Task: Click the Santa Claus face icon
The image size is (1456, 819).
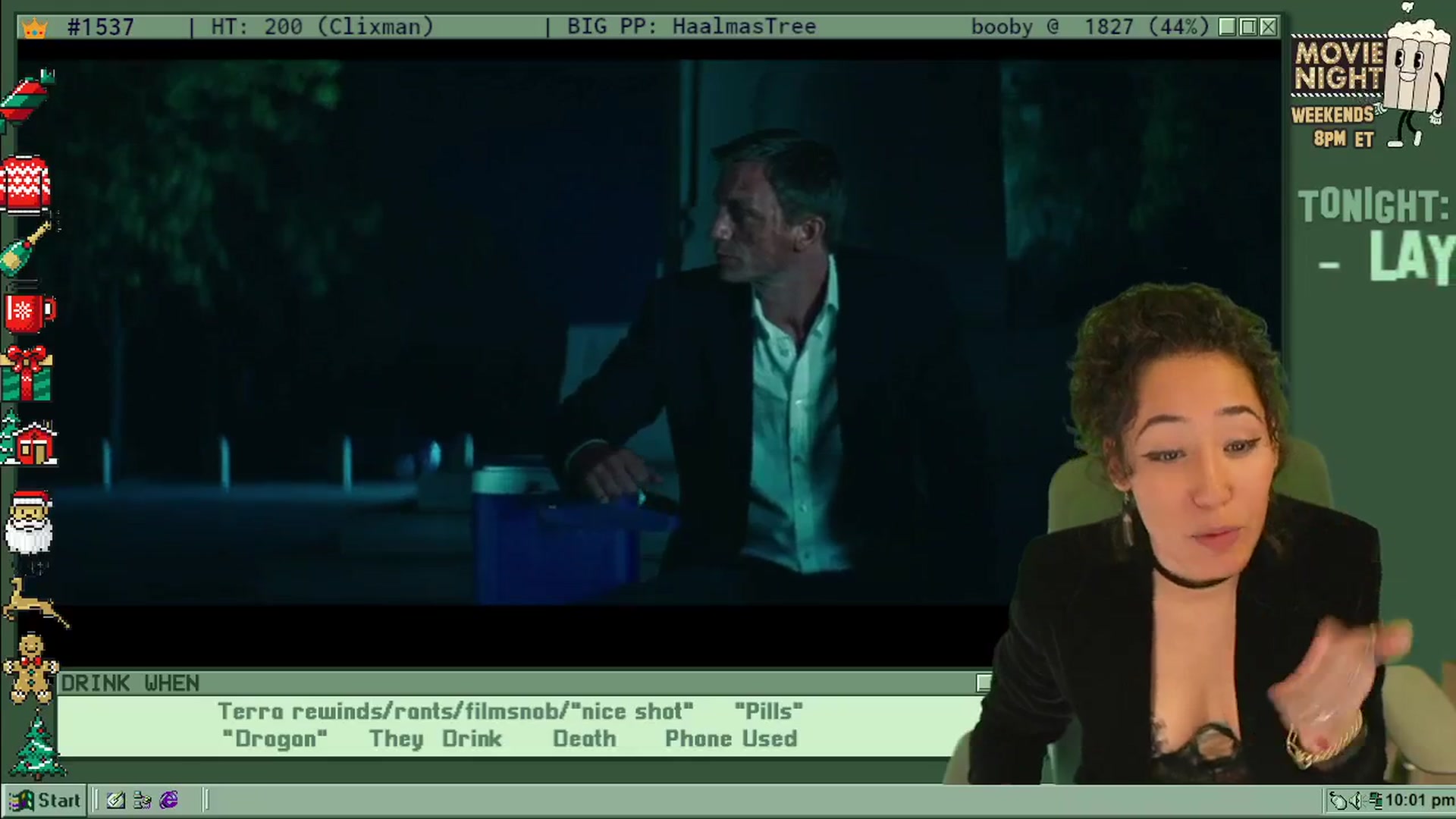Action: pyautogui.click(x=30, y=522)
